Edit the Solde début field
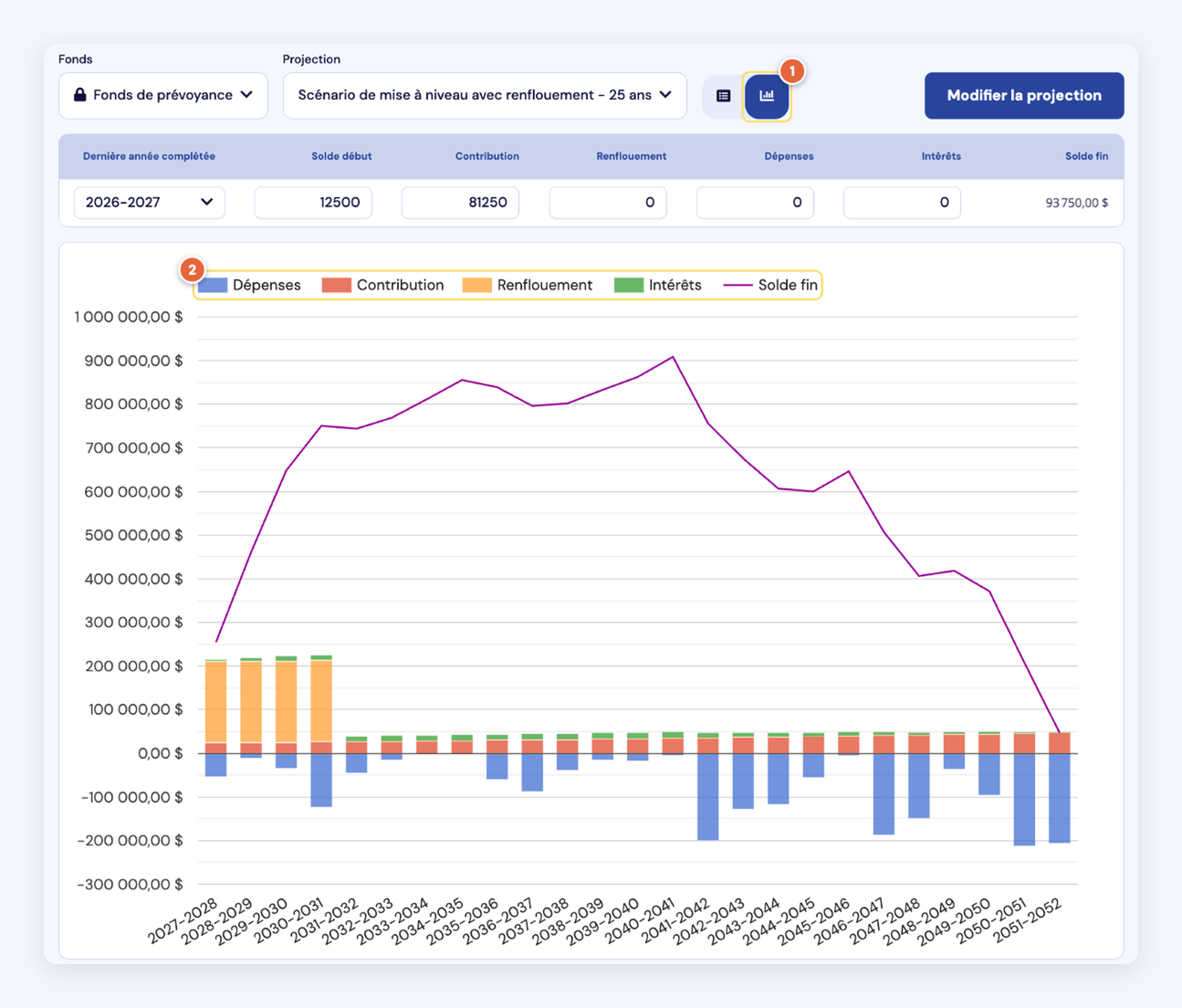 pyautogui.click(x=313, y=203)
